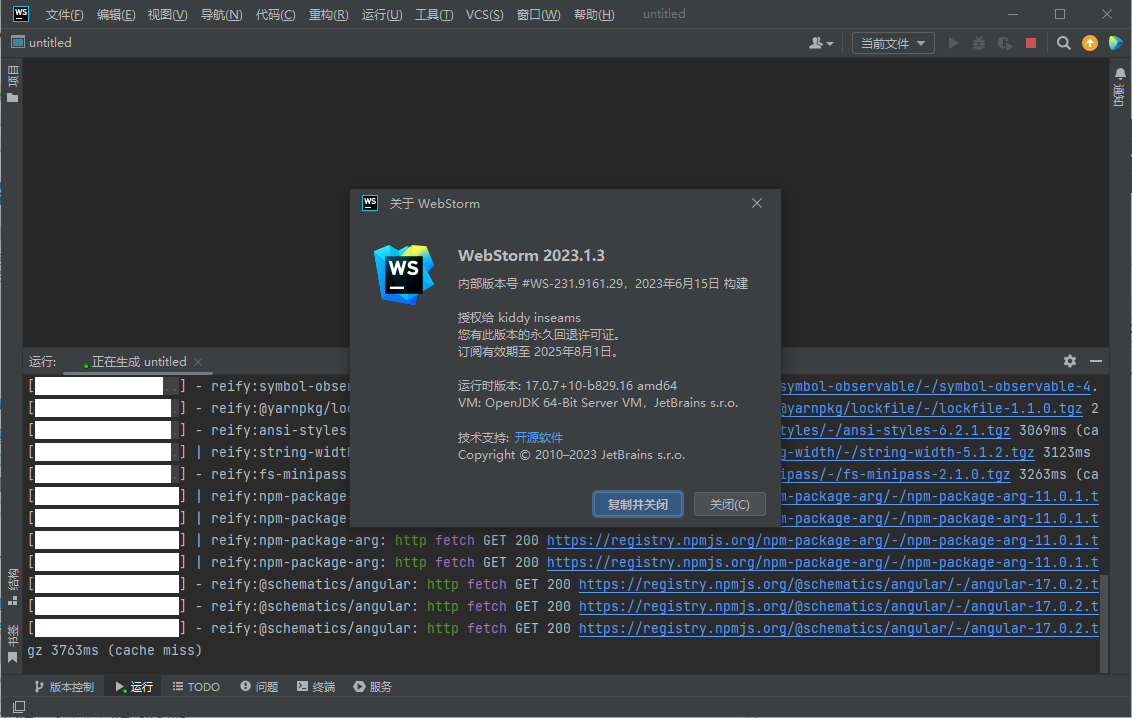Click the large WebStorm logo in About dialog

click(x=404, y=274)
